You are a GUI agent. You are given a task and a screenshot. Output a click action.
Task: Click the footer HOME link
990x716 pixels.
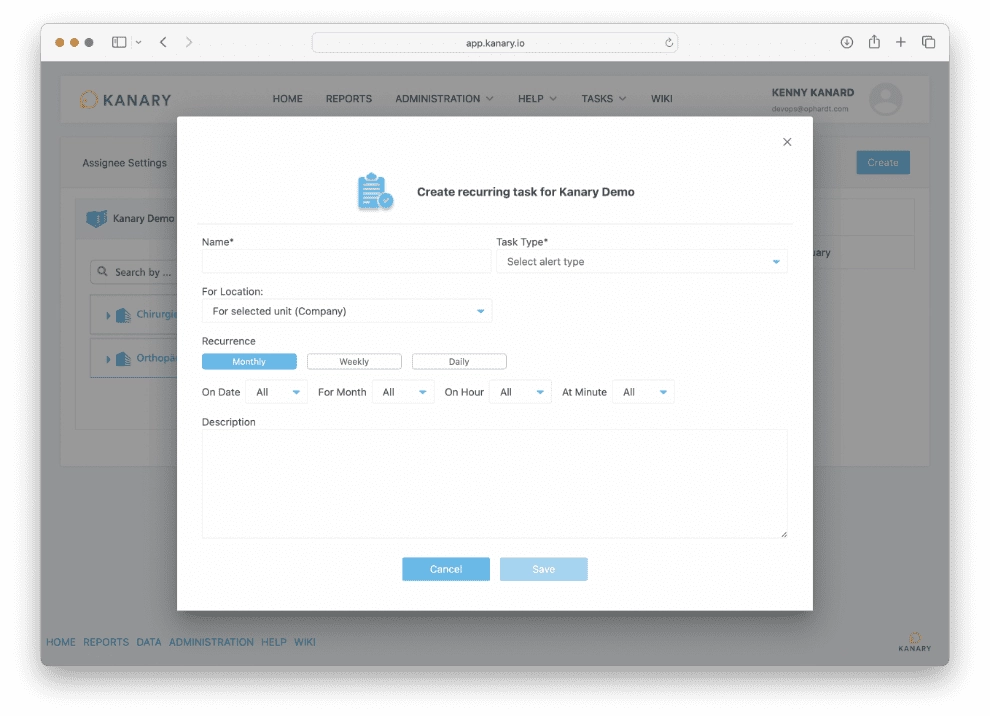point(61,641)
